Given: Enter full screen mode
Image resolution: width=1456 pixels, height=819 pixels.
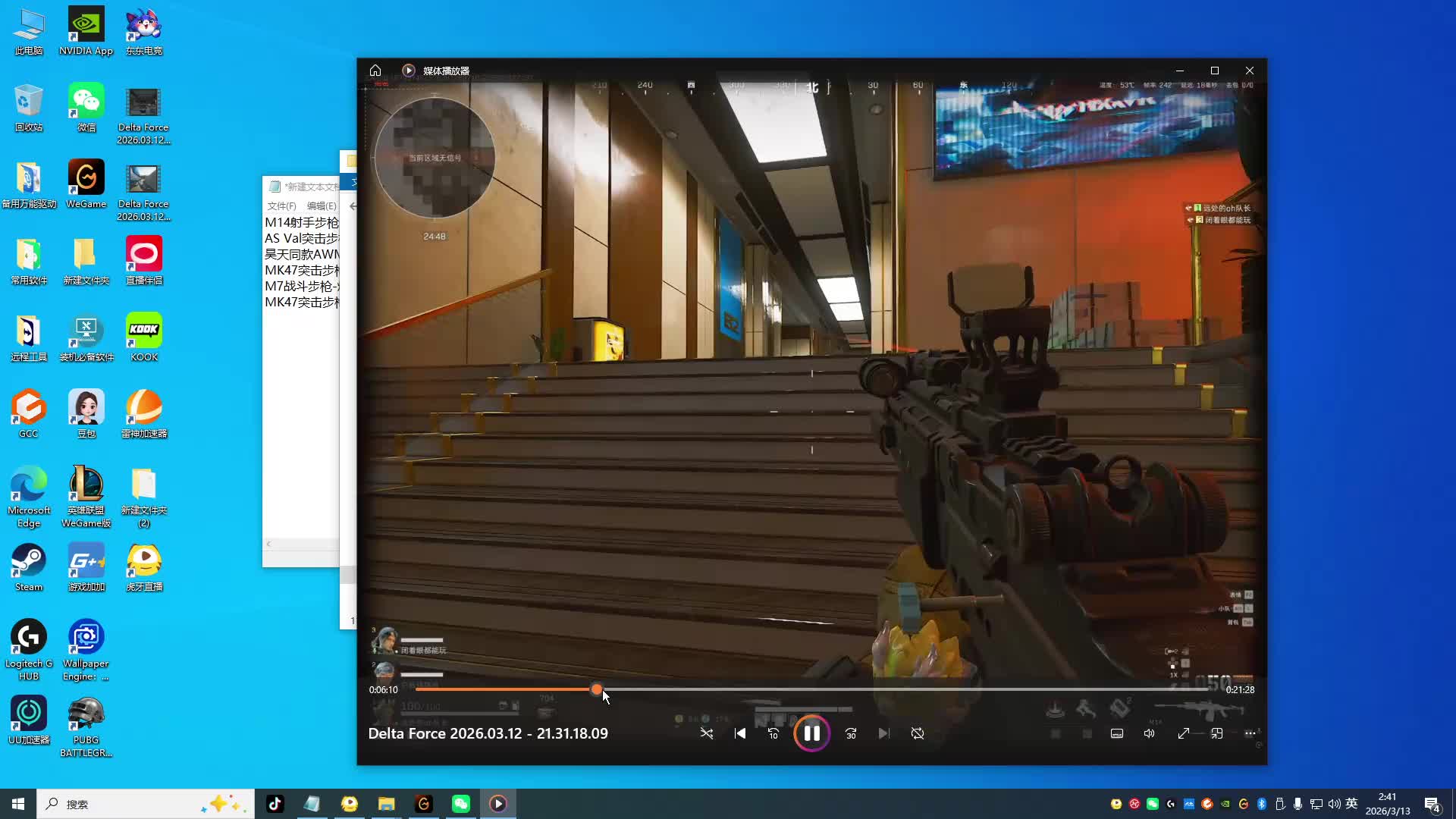Looking at the screenshot, I should (1183, 733).
